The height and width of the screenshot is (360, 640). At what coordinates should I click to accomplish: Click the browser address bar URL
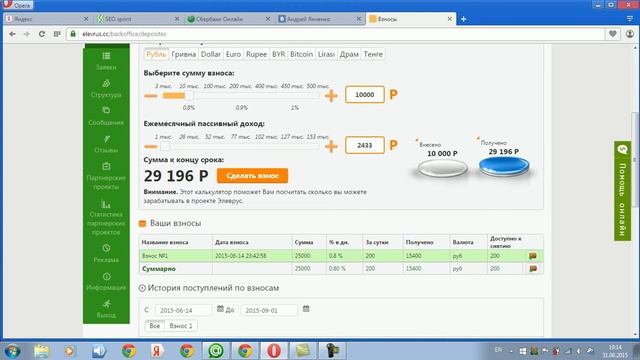(124, 34)
